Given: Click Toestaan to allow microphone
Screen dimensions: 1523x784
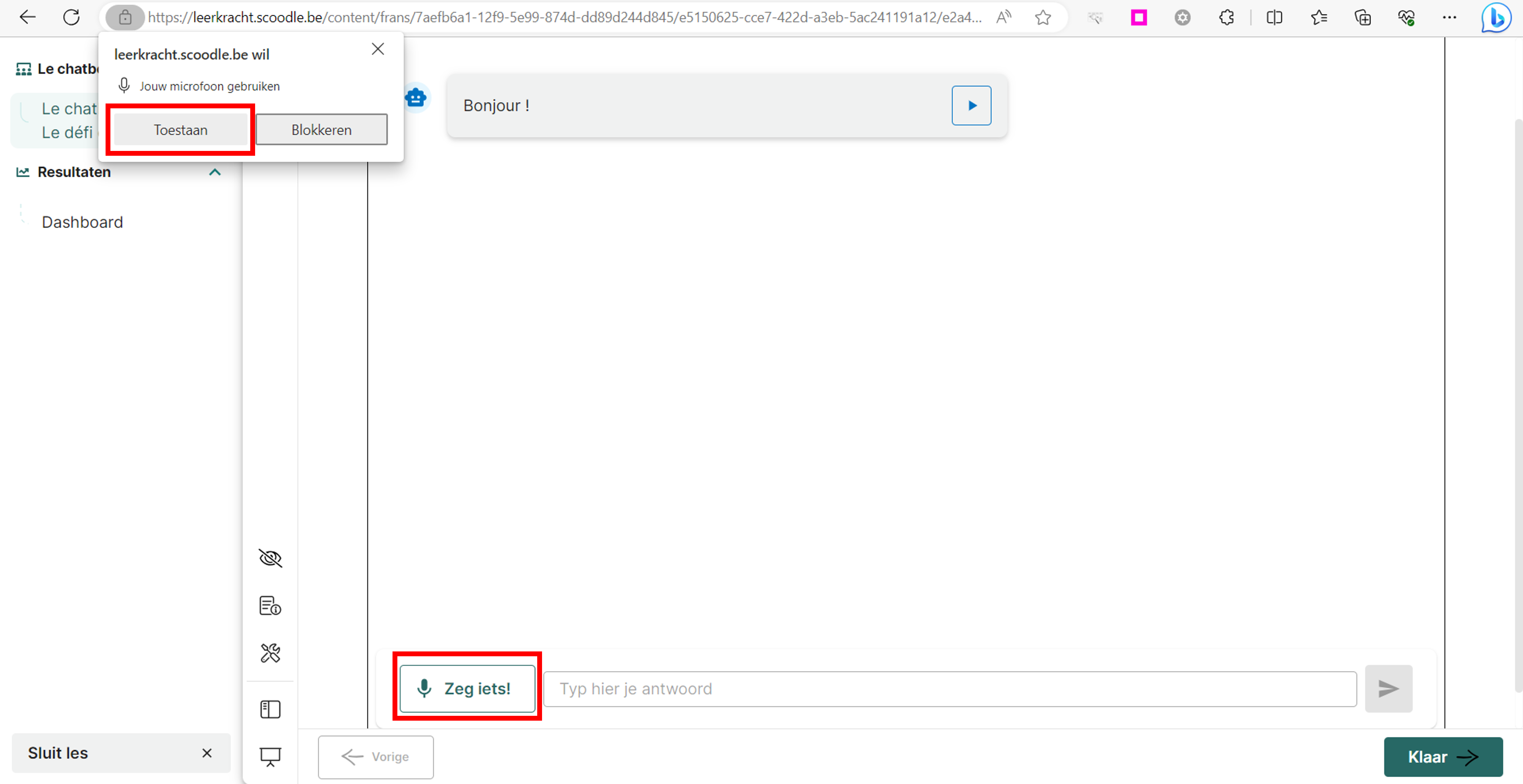Looking at the screenshot, I should (180, 130).
